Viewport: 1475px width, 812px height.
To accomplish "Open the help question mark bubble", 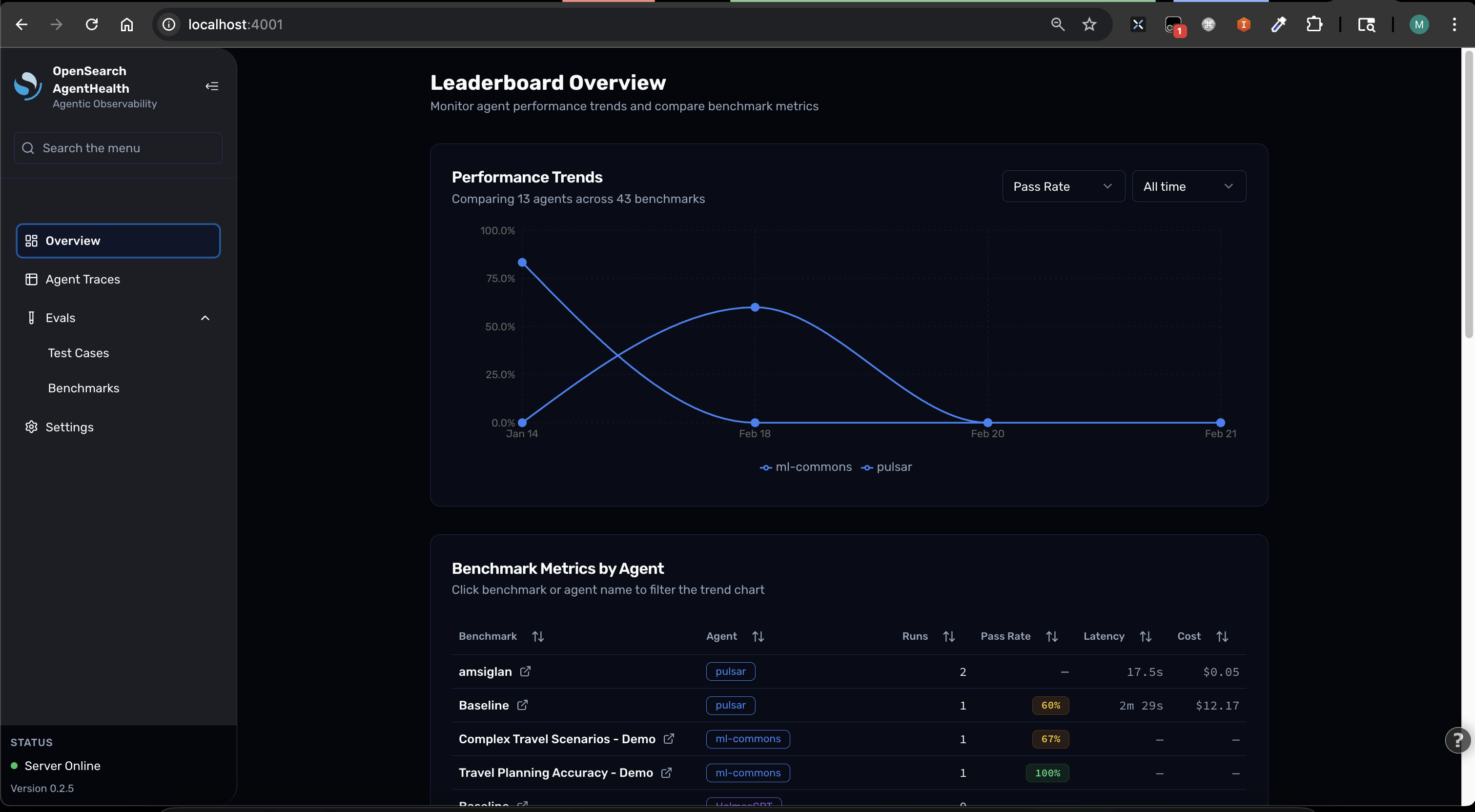I will pyautogui.click(x=1456, y=740).
